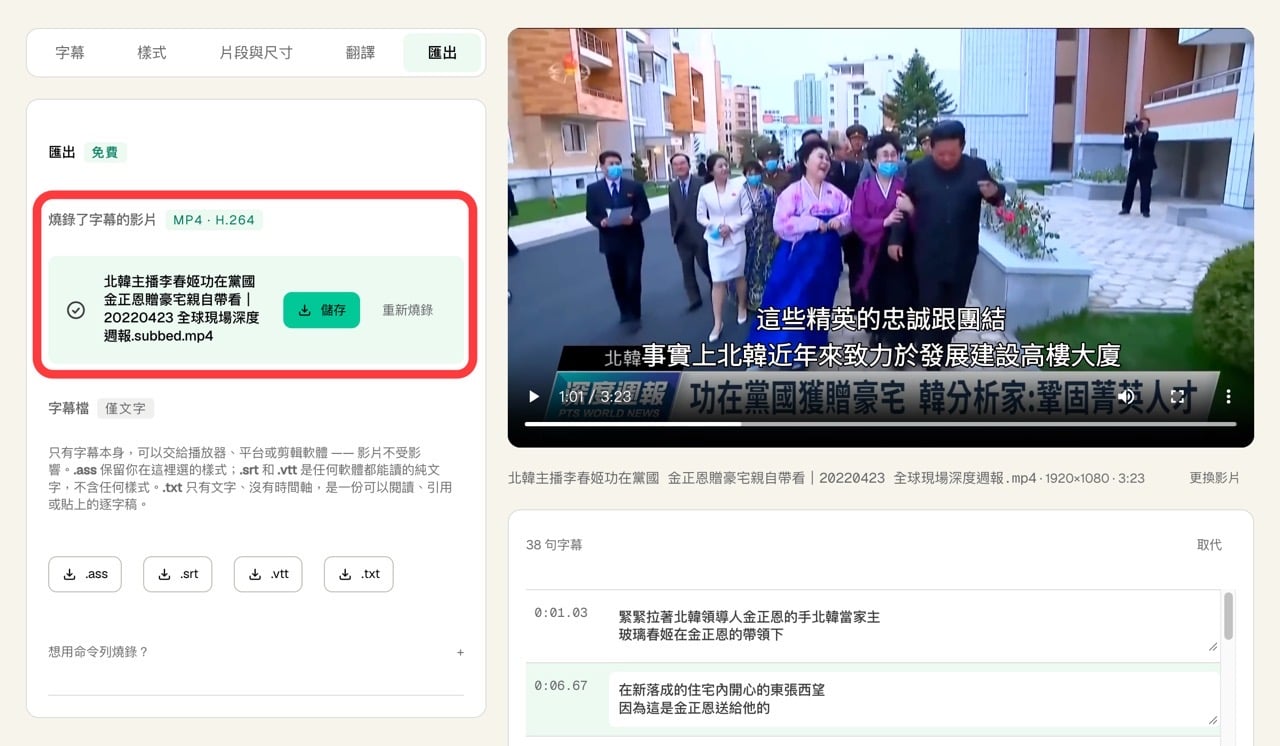Viewport: 1280px width, 746px height.
Task: Expand the 想用命令列燒錄？ section
Action: coord(256,652)
